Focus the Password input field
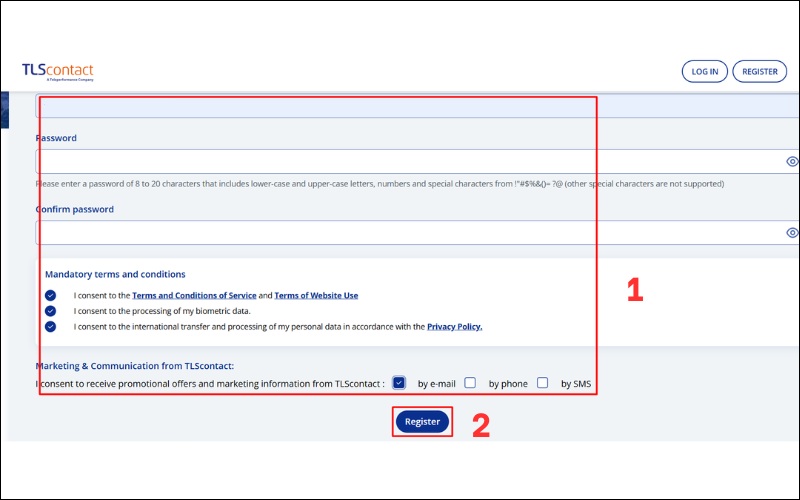800x500 pixels. coord(400,161)
